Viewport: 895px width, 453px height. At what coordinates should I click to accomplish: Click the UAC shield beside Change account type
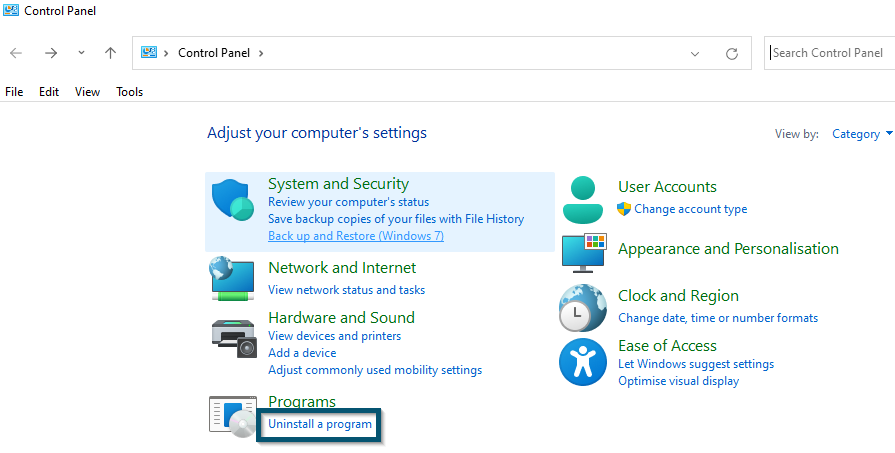click(x=624, y=209)
